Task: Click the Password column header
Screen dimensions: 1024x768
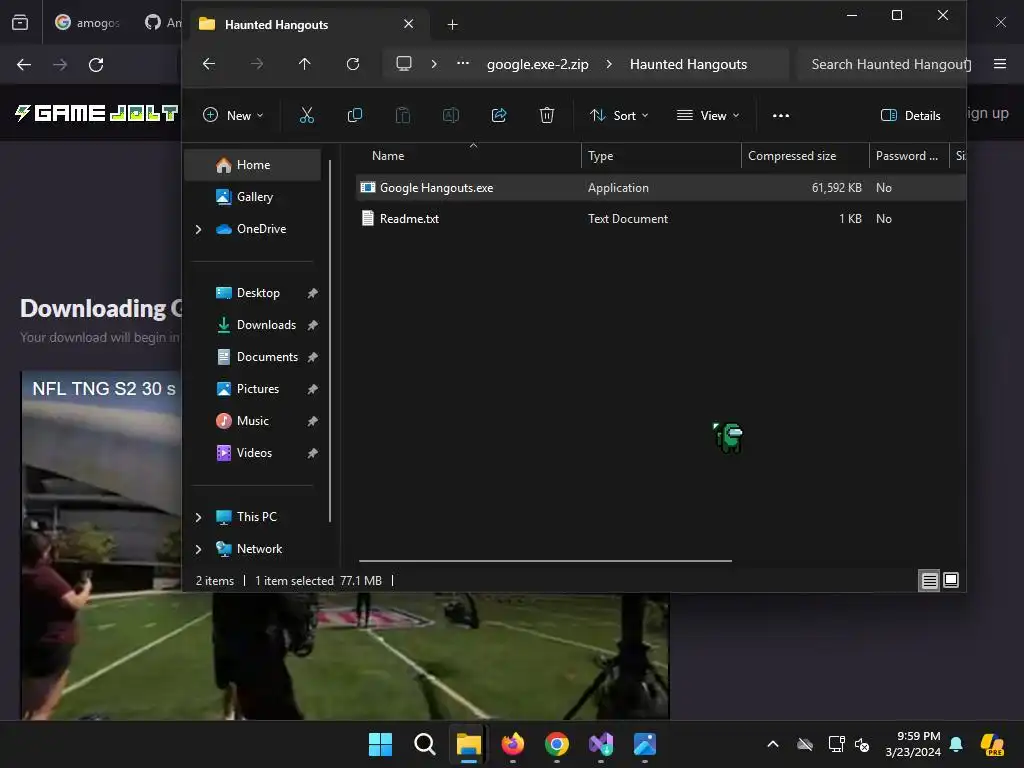Action: [x=908, y=156]
